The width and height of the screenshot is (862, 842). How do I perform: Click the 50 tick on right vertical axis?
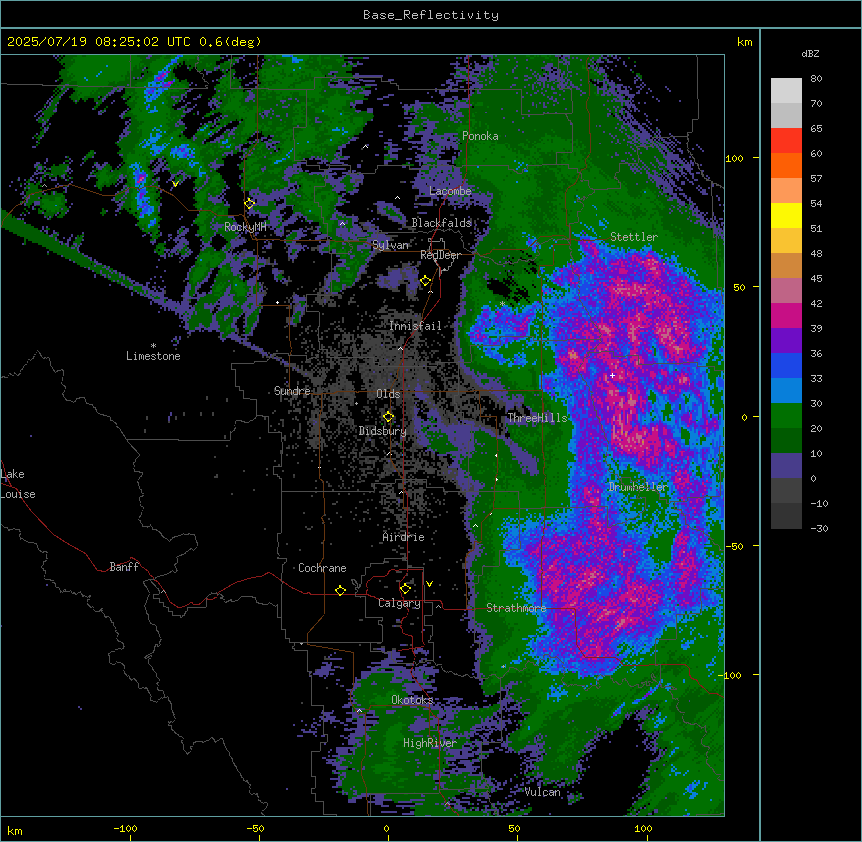[739, 287]
